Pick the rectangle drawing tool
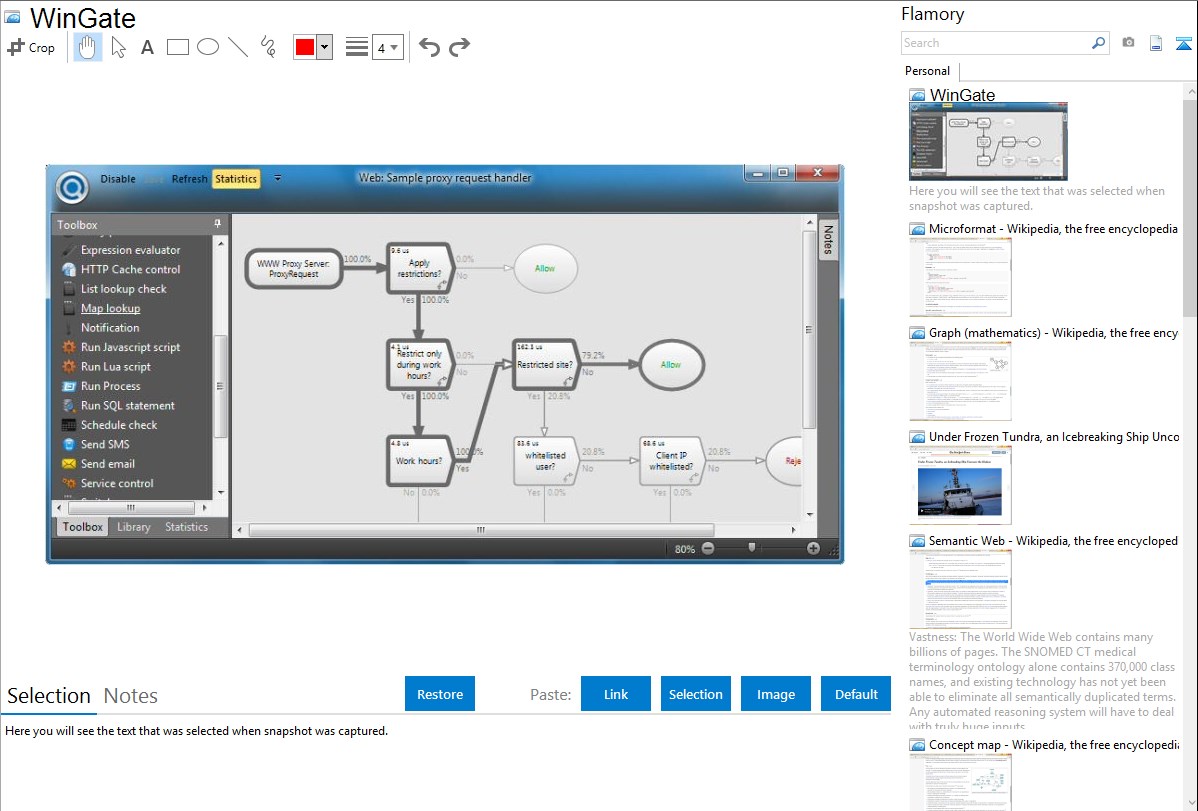 177,47
